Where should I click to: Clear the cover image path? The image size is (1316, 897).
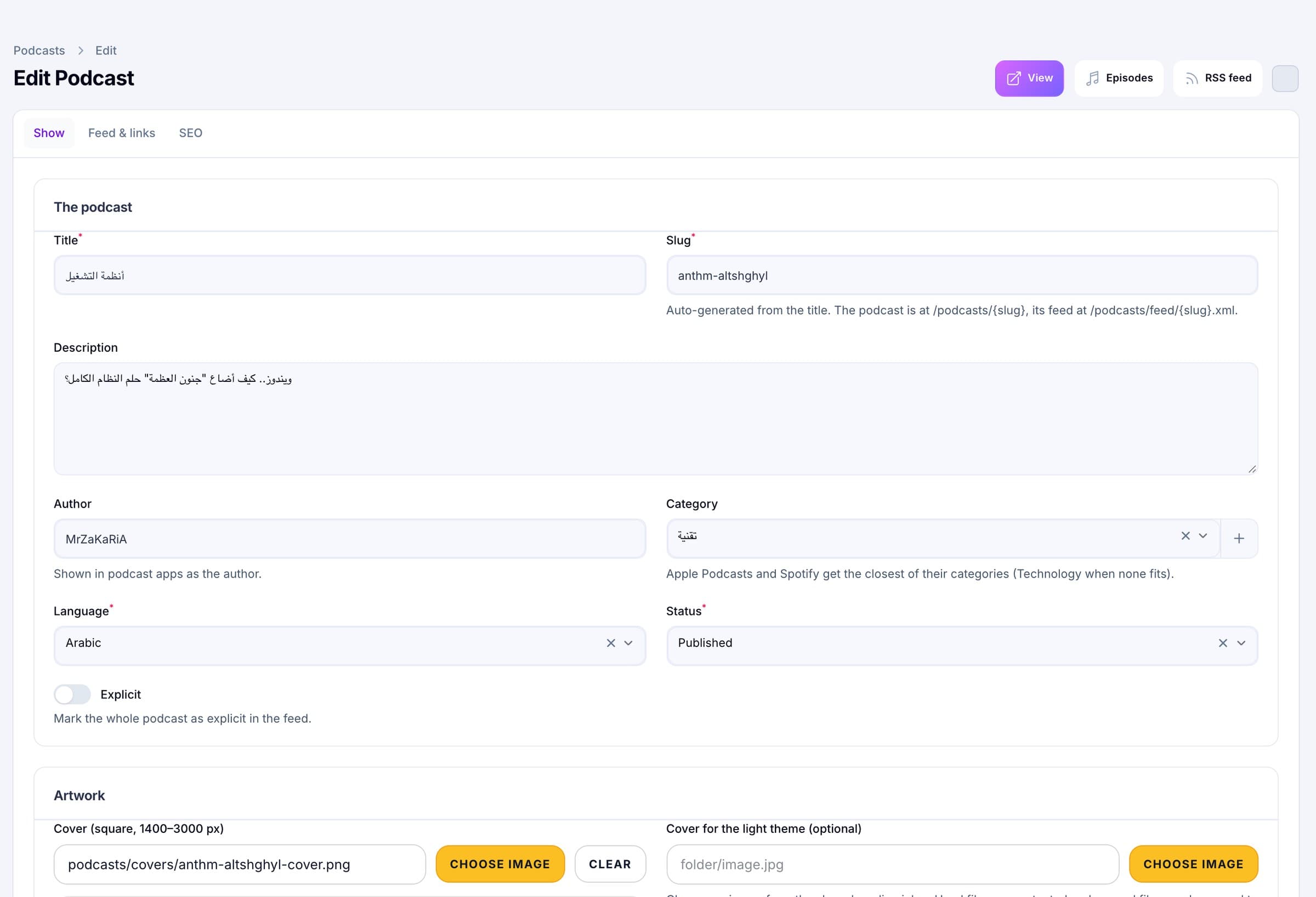[610, 864]
